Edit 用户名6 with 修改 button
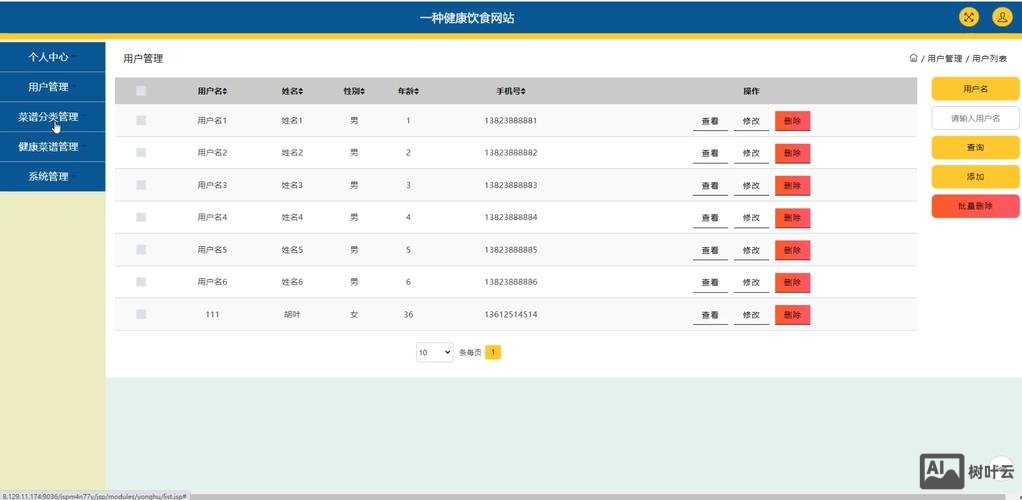The height and width of the screenshot is (500, 1022). click(x=751, y=282)
